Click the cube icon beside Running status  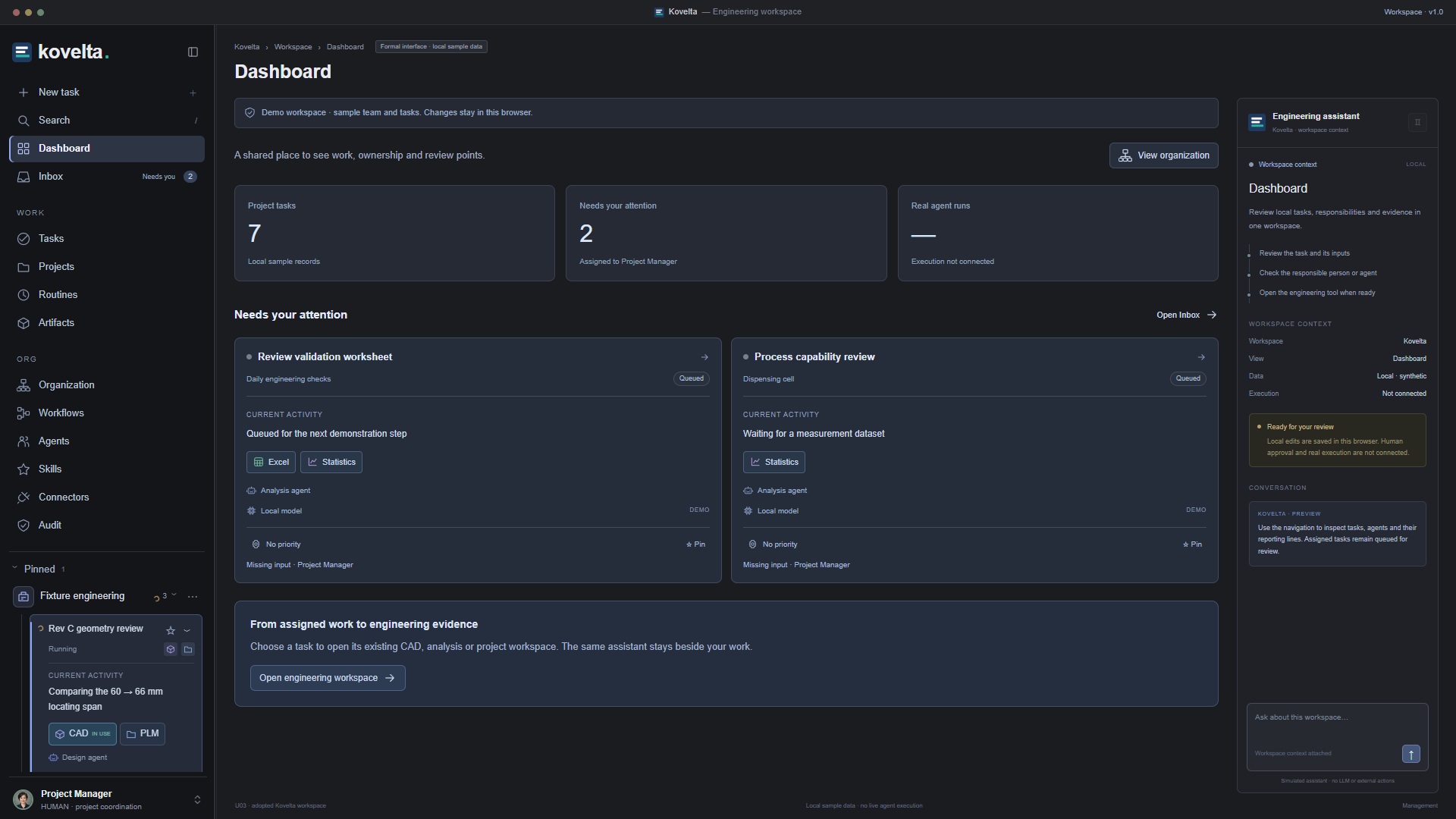[171, 649]
